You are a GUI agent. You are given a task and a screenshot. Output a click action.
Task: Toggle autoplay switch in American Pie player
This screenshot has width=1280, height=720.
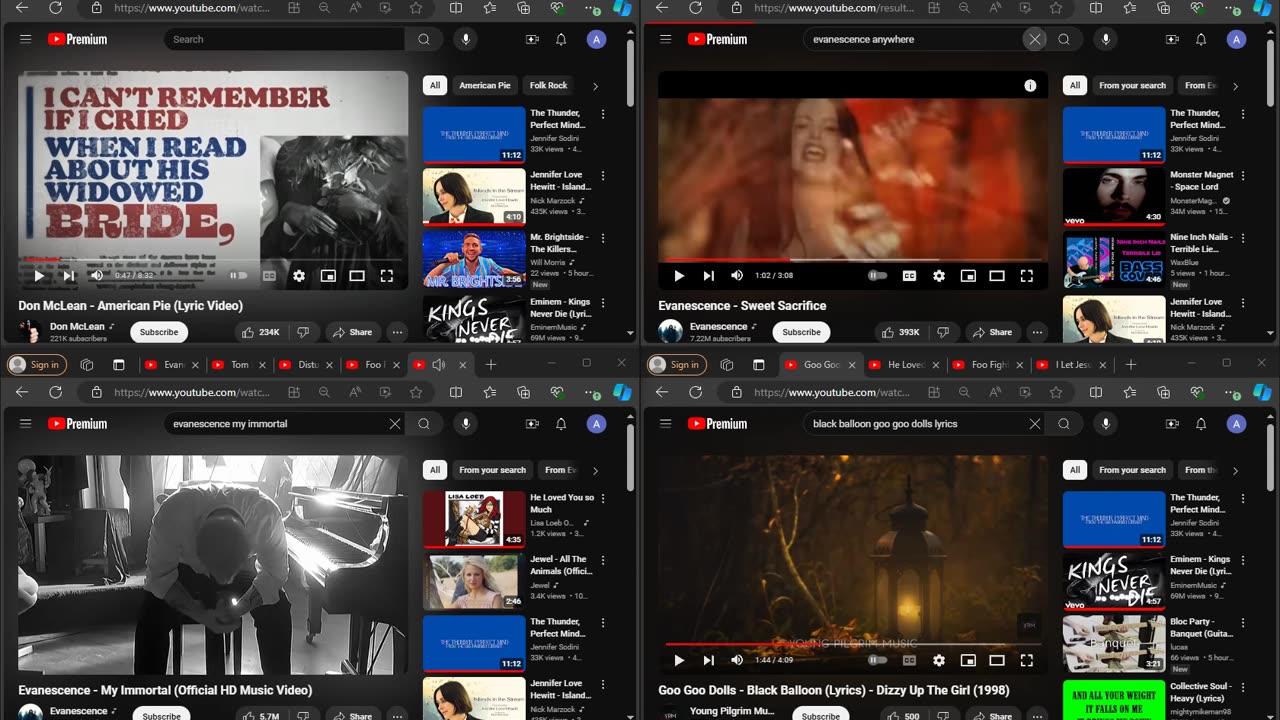238,276
